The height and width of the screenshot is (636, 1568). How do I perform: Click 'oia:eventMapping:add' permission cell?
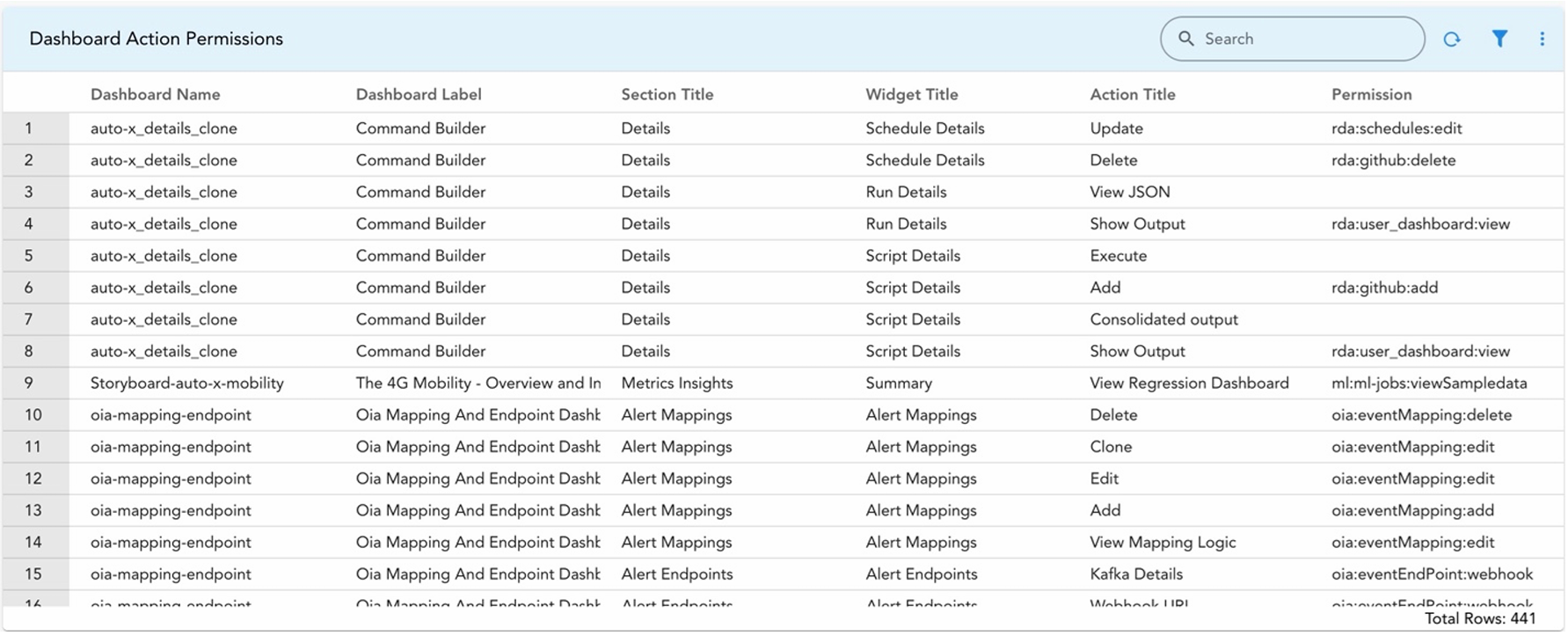tap(1412, 511)
